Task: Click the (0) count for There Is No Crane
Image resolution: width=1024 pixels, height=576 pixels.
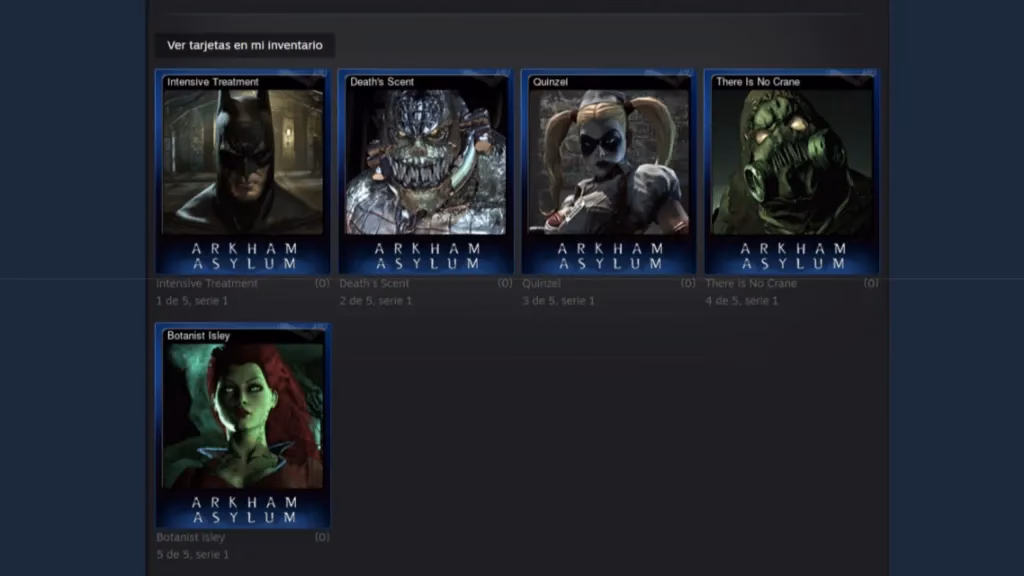Action: pos(871,283)
